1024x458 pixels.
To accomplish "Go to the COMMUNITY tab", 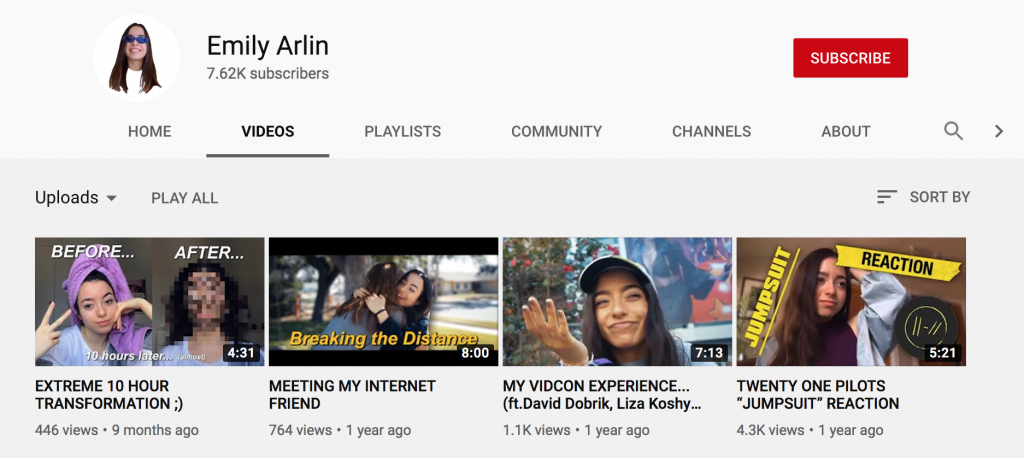I will click(556, 131).
